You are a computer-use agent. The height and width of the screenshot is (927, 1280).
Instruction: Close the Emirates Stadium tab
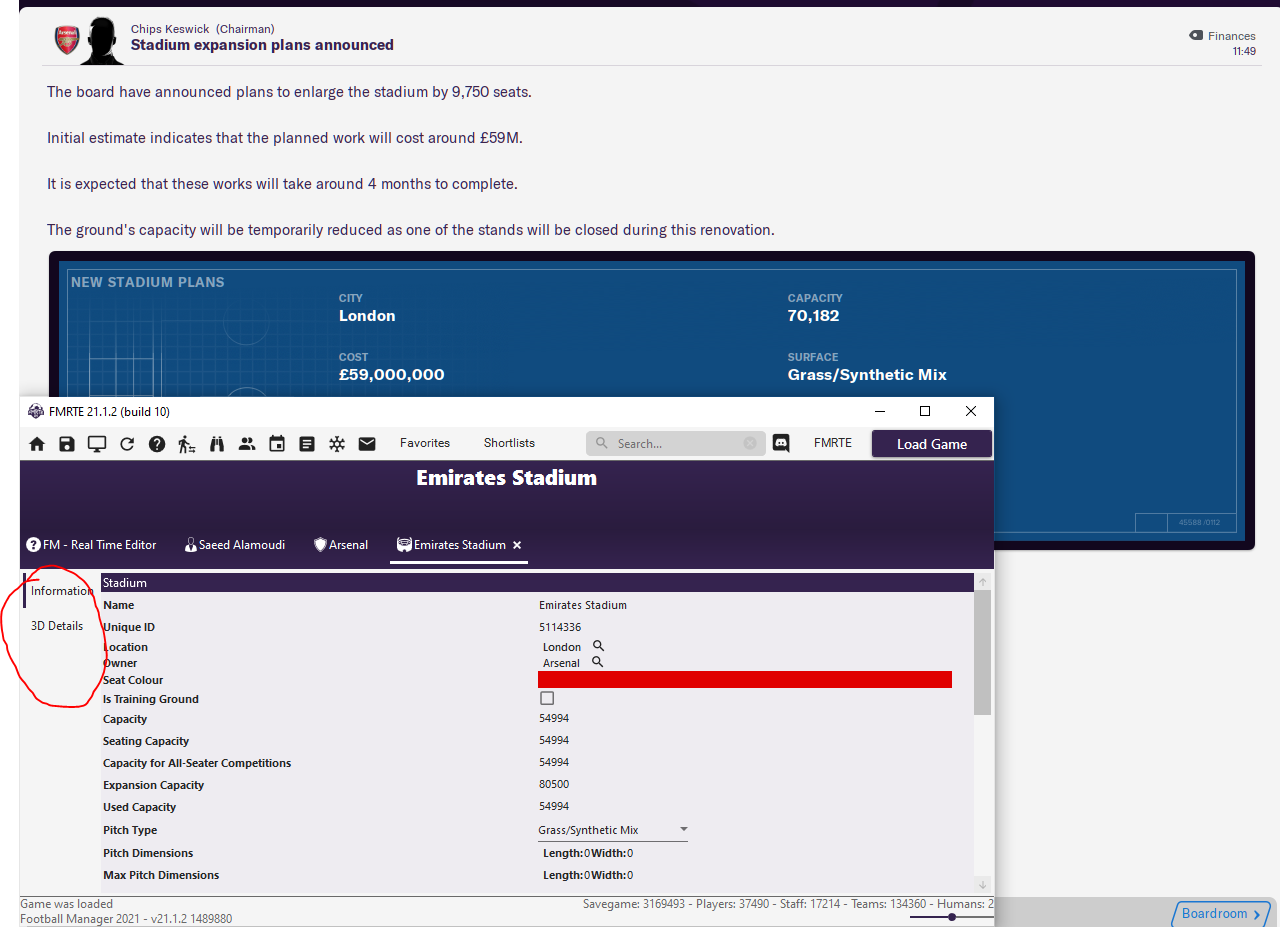tap(517, 545)
